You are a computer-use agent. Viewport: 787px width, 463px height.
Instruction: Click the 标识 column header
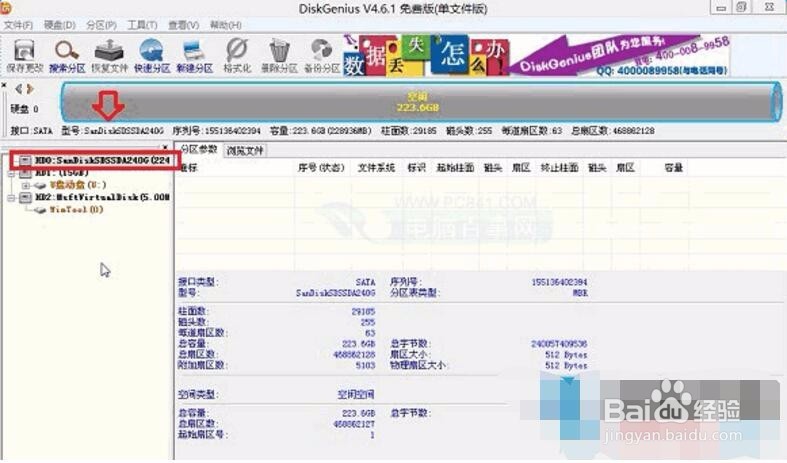[417, 168]
